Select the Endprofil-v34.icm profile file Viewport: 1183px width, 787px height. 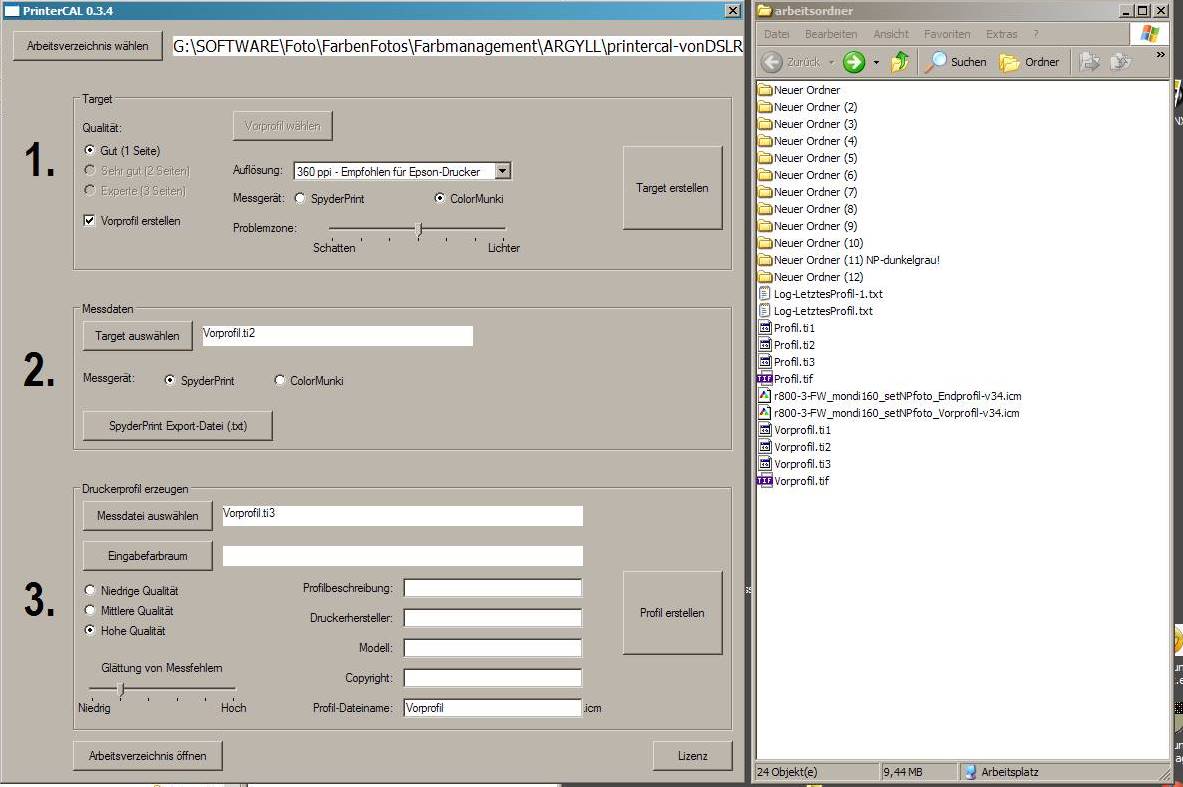tap(897, 396)
